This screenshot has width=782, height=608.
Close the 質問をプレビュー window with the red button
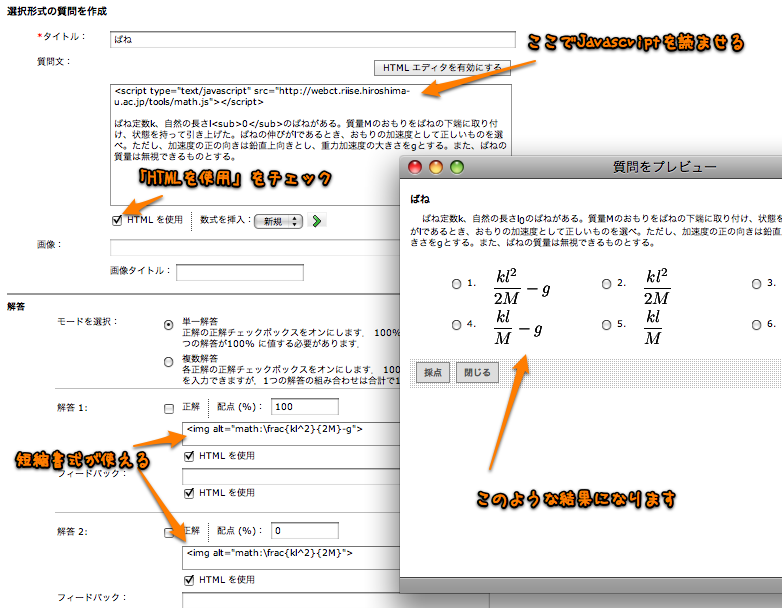tap(415, 167)
